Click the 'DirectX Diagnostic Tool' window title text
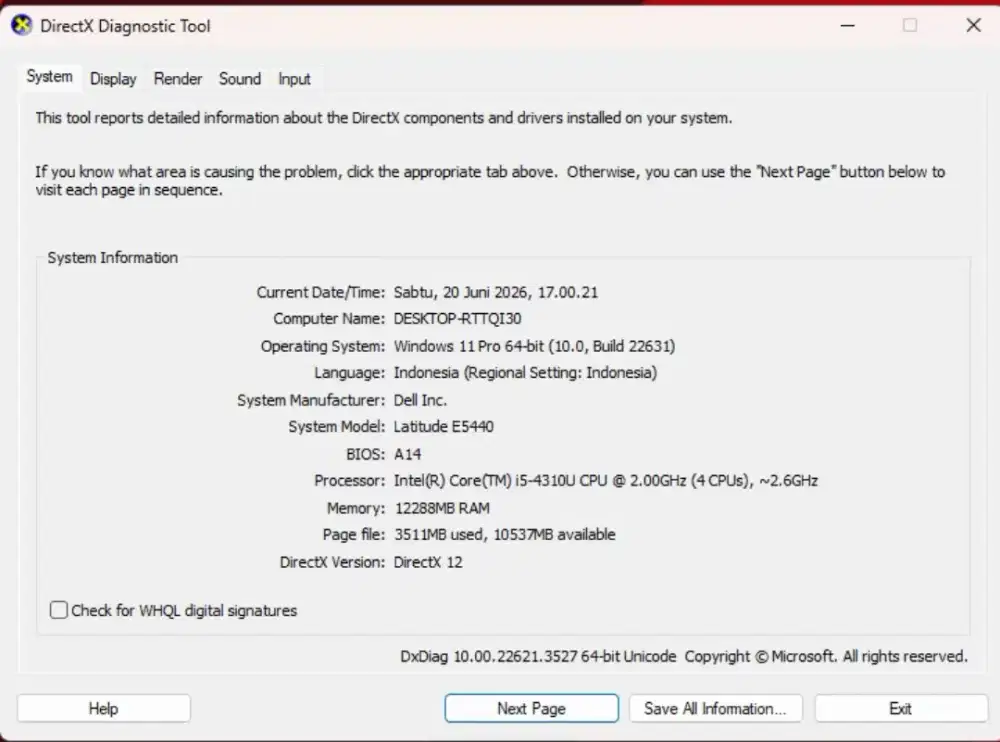This screenshot has width=1000, height=742. 125,26
